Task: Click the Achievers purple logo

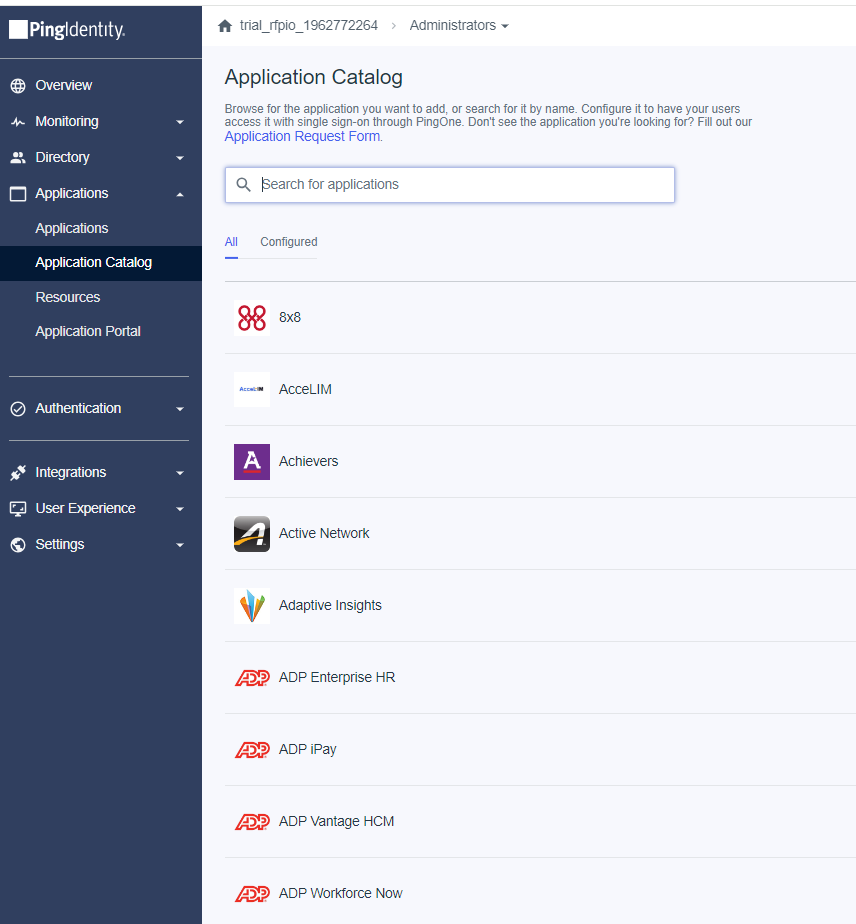Action: coord(252,461)
